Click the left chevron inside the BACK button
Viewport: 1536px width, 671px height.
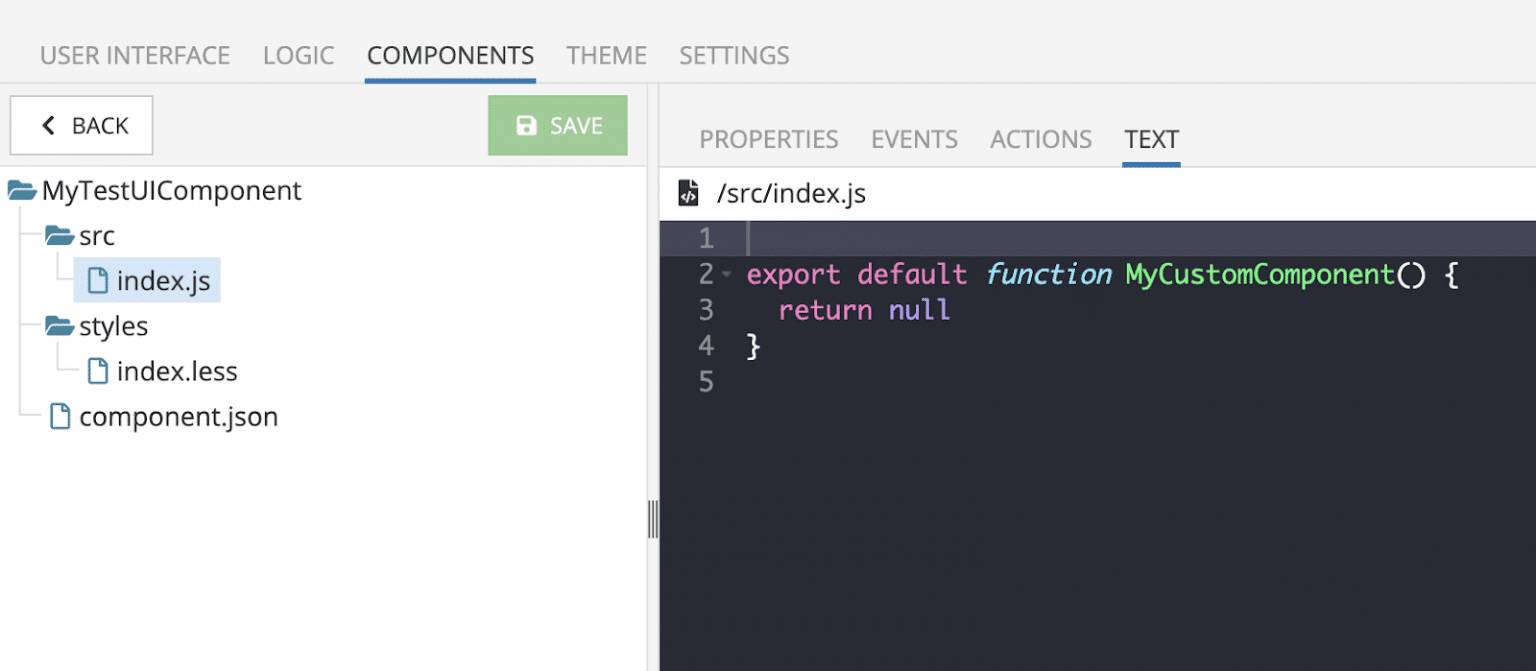(x=46, y=125)
